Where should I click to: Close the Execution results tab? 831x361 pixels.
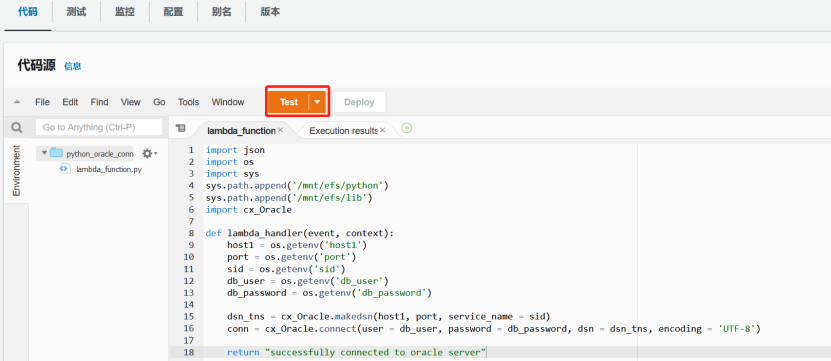tap(382, 130)
